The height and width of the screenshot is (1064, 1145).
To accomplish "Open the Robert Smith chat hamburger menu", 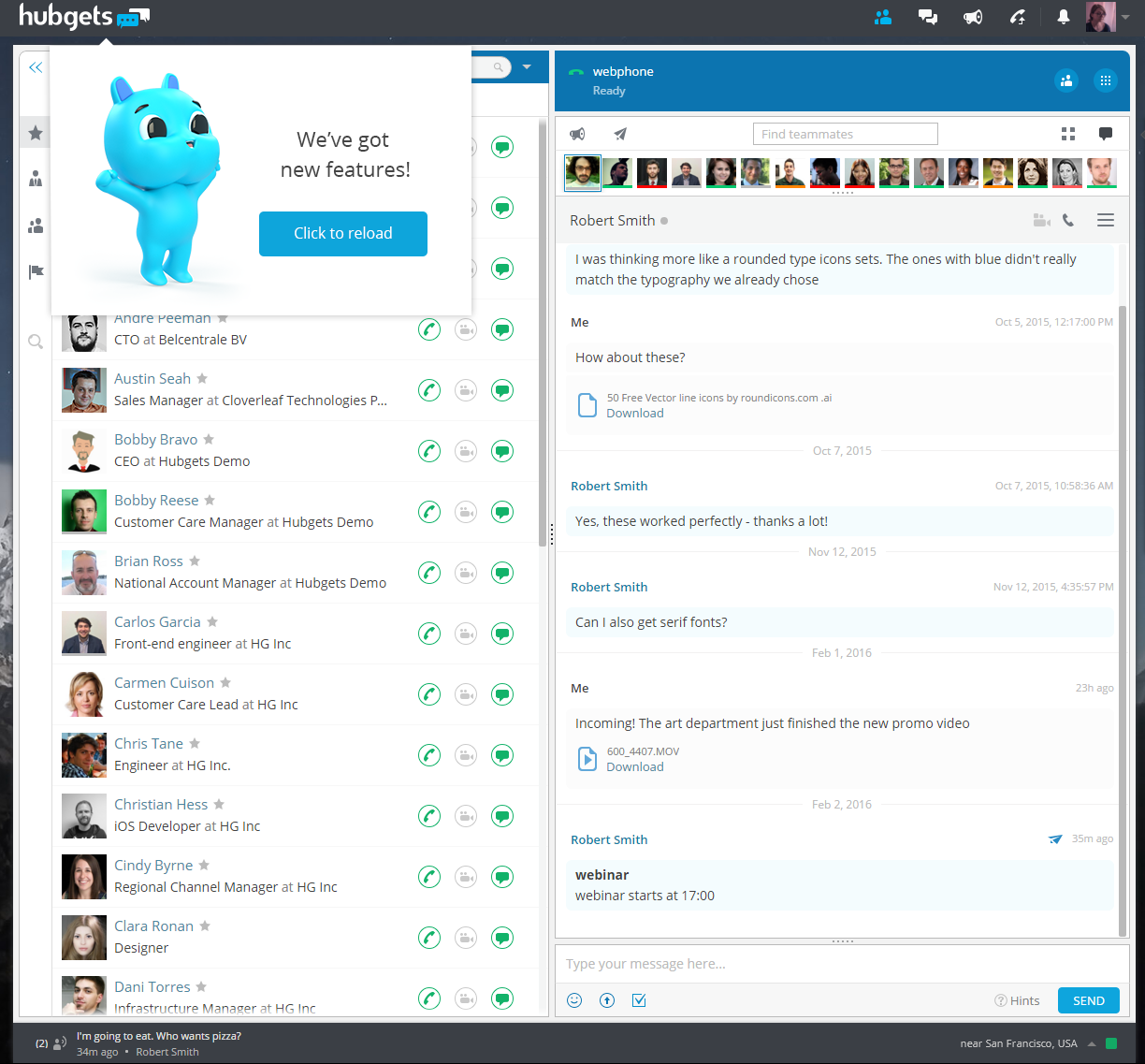I will click(x=1106, y=221).
